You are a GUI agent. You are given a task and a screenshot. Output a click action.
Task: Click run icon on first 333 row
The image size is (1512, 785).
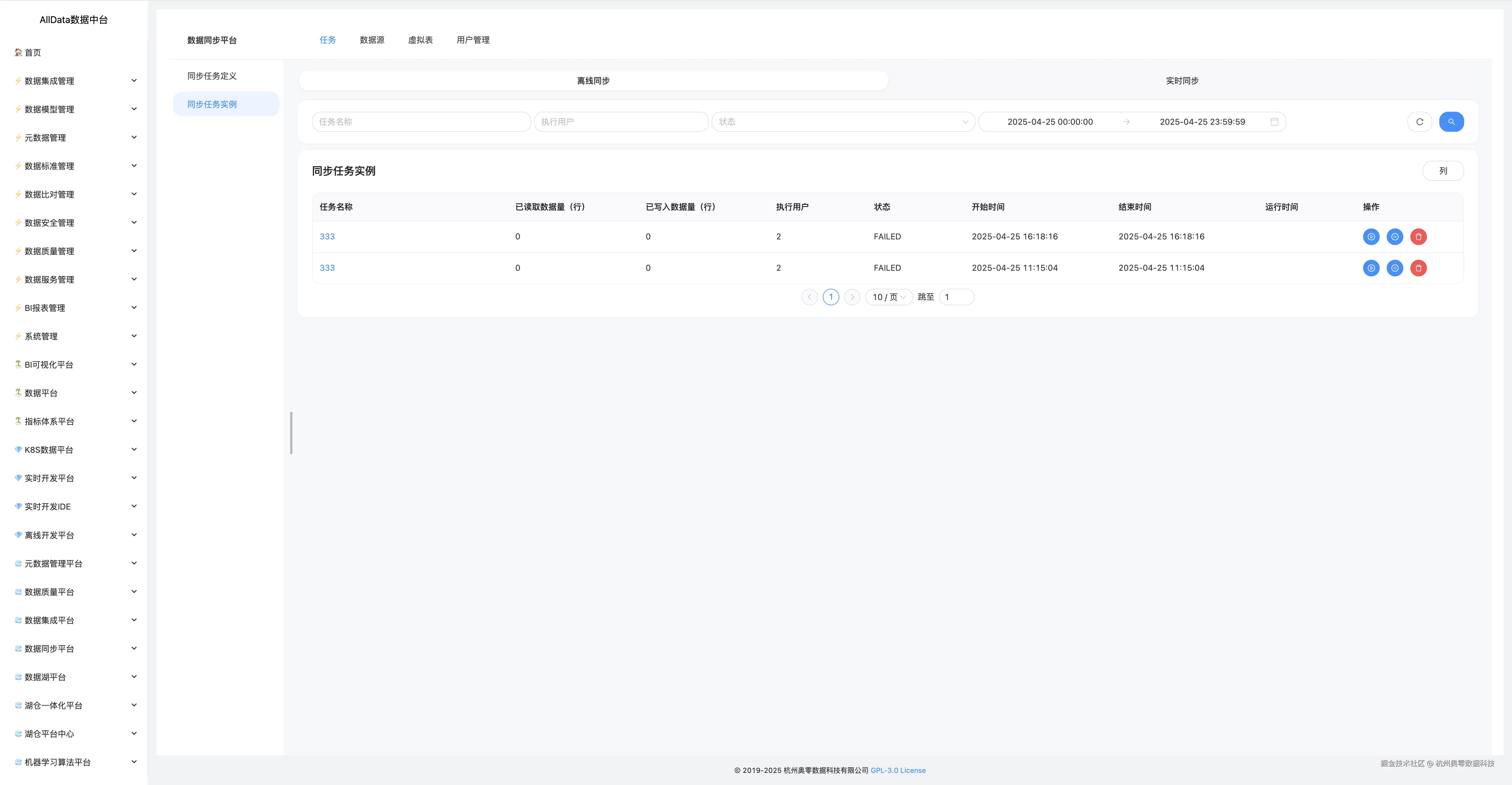click(1370, 237)
